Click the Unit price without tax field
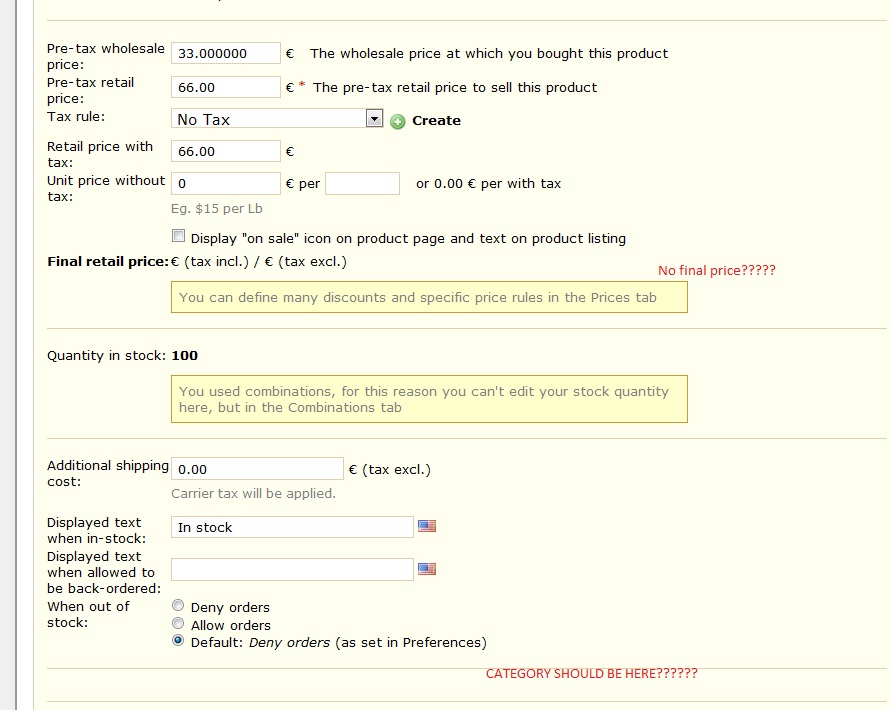The height and width of the screenshot is (710, 890). (226, 183)
